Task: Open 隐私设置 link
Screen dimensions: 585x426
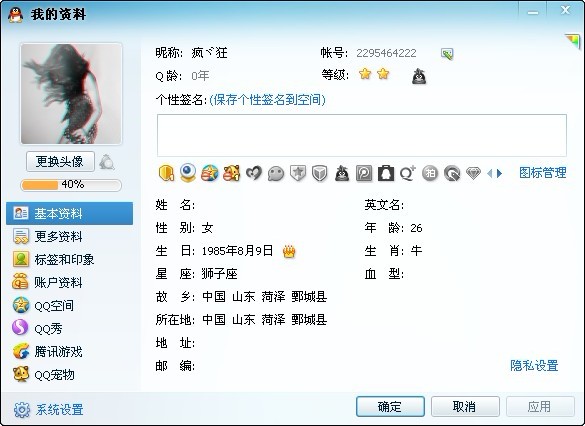Action: click(x=534, y=366)
